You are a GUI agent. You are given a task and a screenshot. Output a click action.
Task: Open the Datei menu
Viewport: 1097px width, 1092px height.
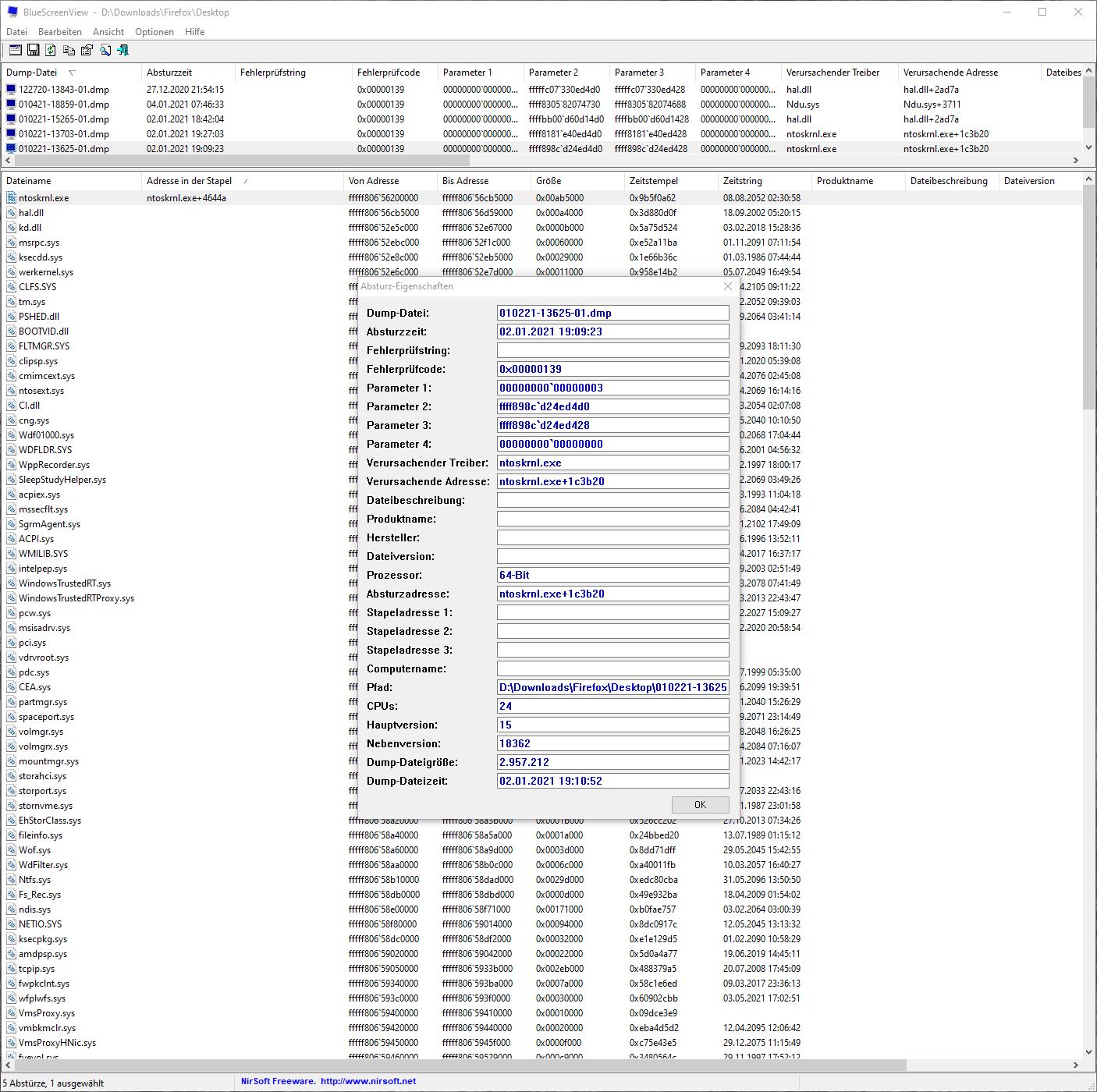[x=16, y=32]
